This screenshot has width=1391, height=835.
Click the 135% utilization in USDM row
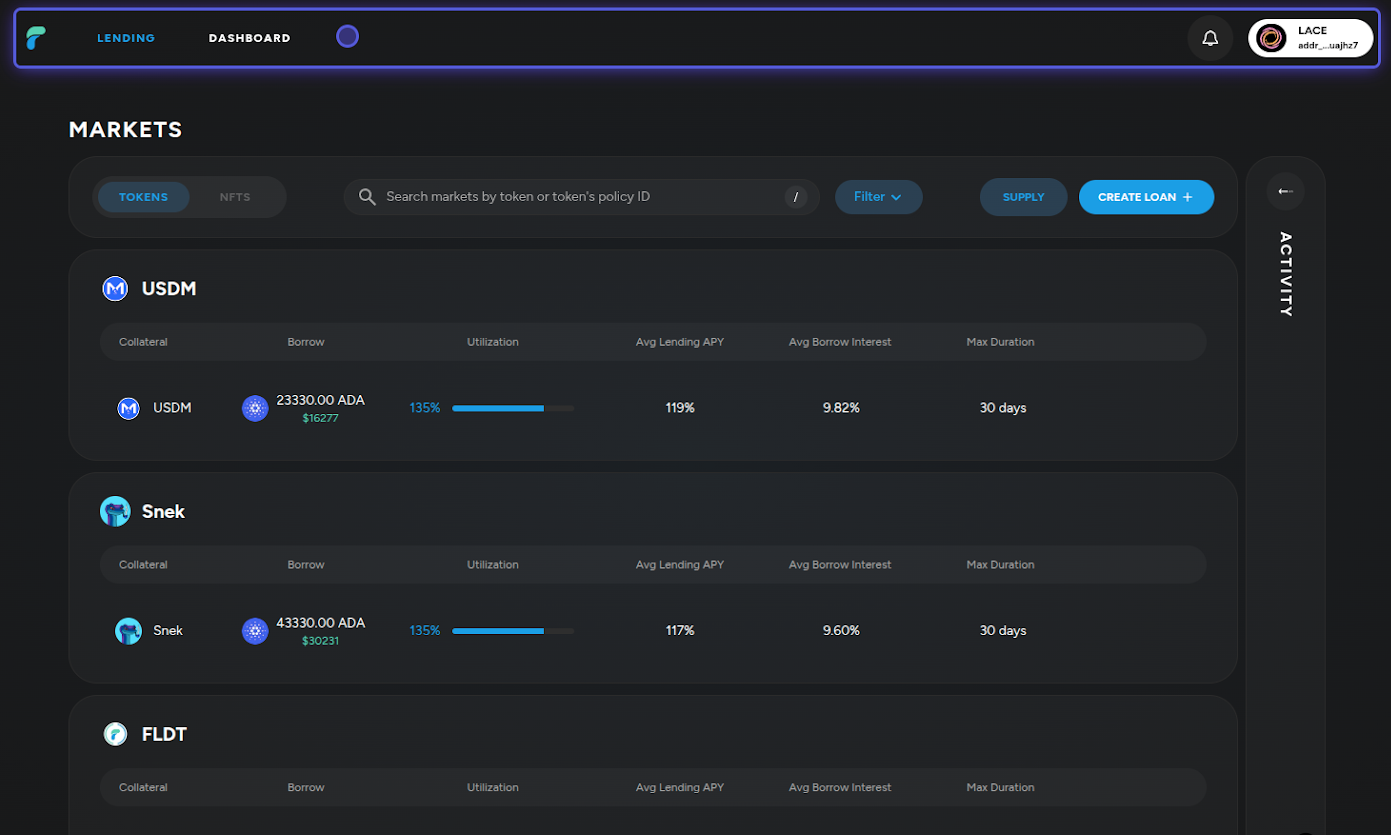coord(425,408)
